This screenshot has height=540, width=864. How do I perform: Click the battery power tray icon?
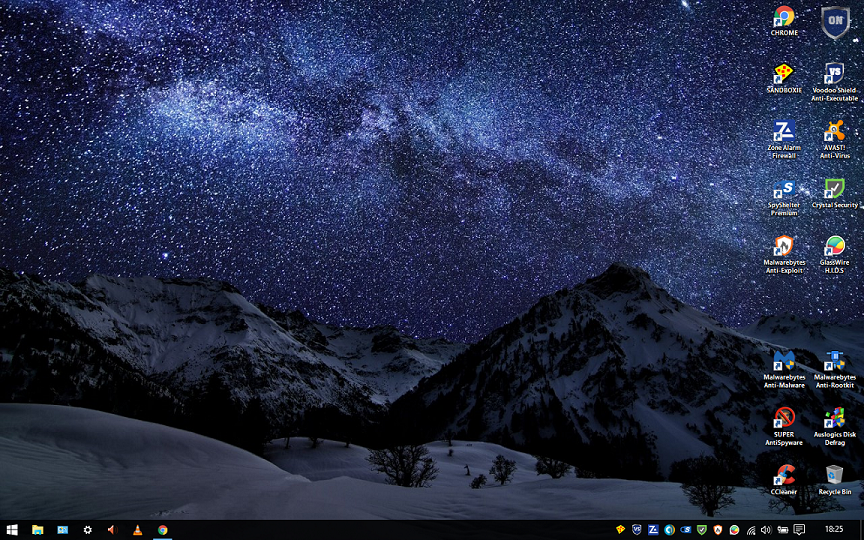pyautogui.click(x=782, y=530)
